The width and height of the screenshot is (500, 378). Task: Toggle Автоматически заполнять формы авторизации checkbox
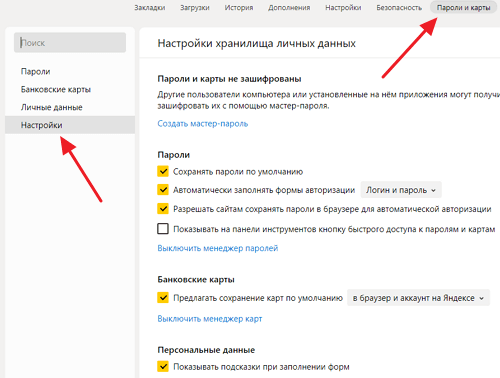tap(163, 190)
